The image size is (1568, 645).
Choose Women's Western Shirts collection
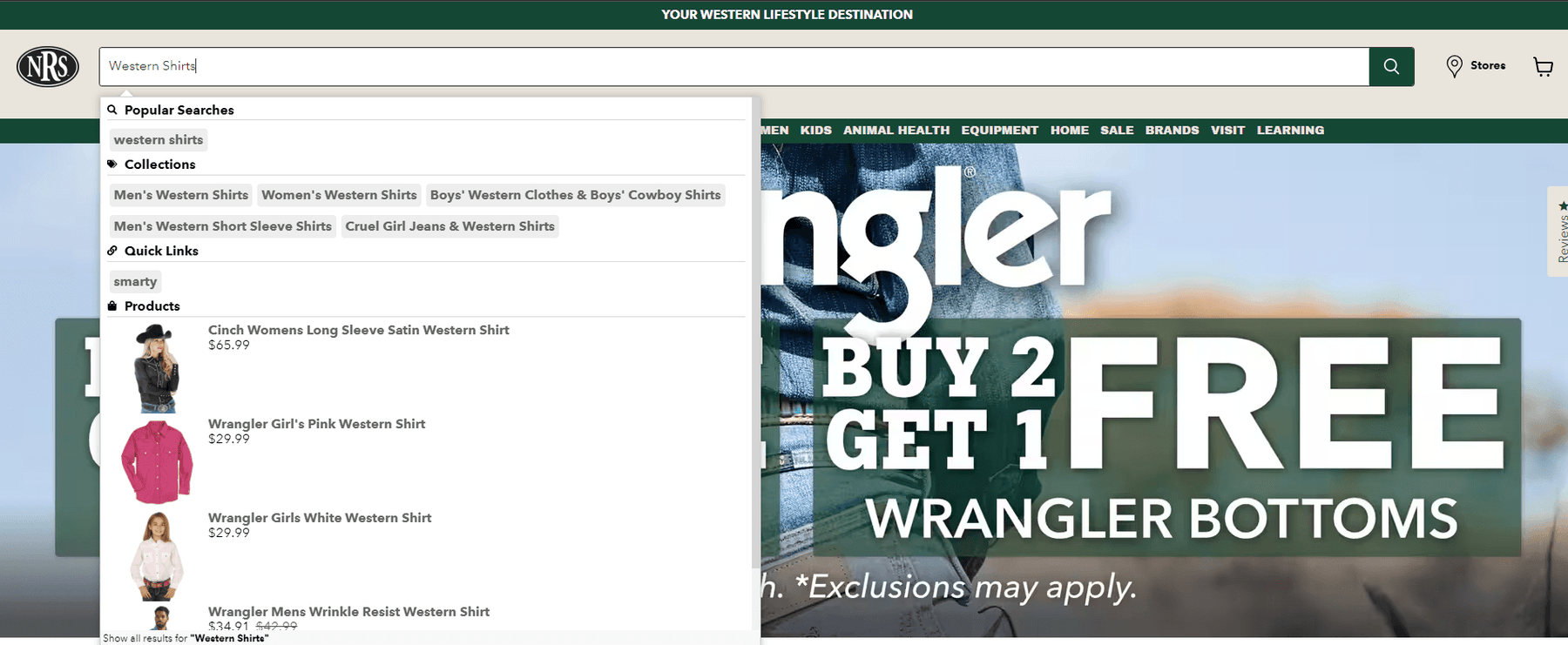339,196
